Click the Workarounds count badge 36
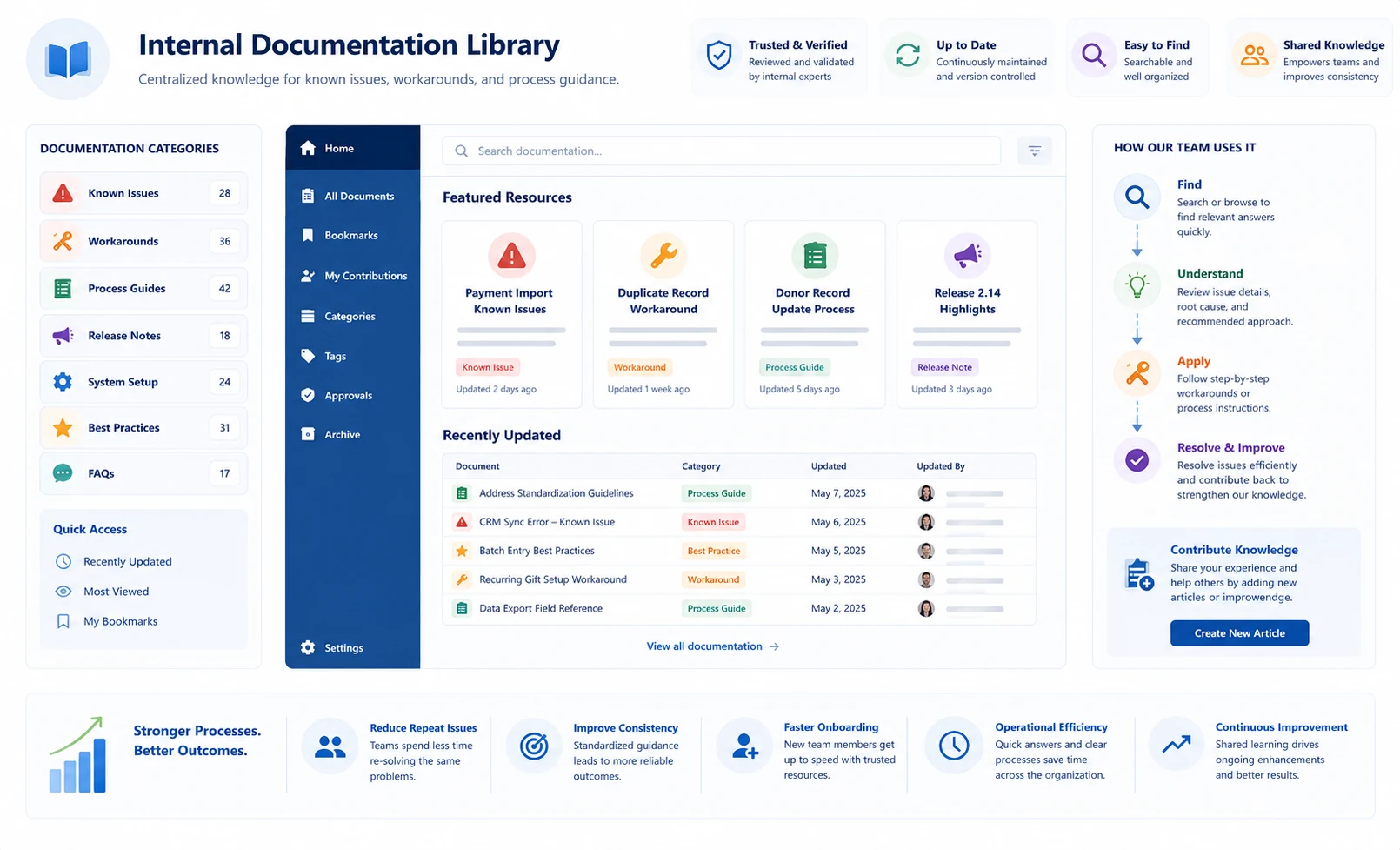The image size is (1400, 850). (224, 241)
